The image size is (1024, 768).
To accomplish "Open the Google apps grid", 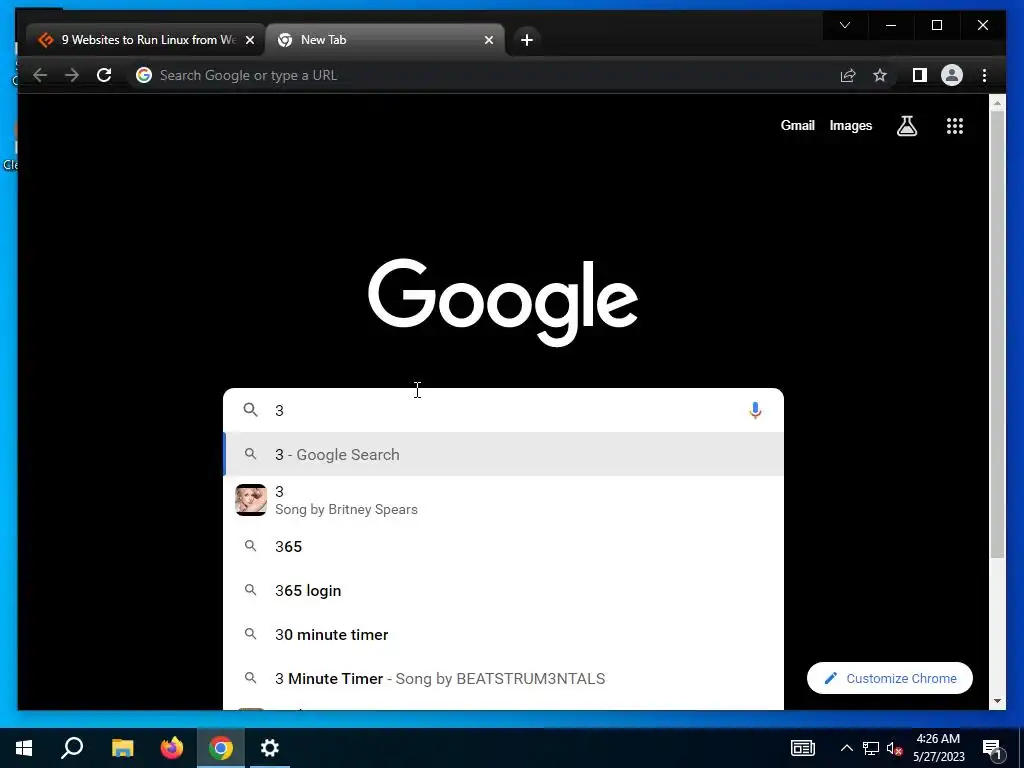I will tap(955, 126).
